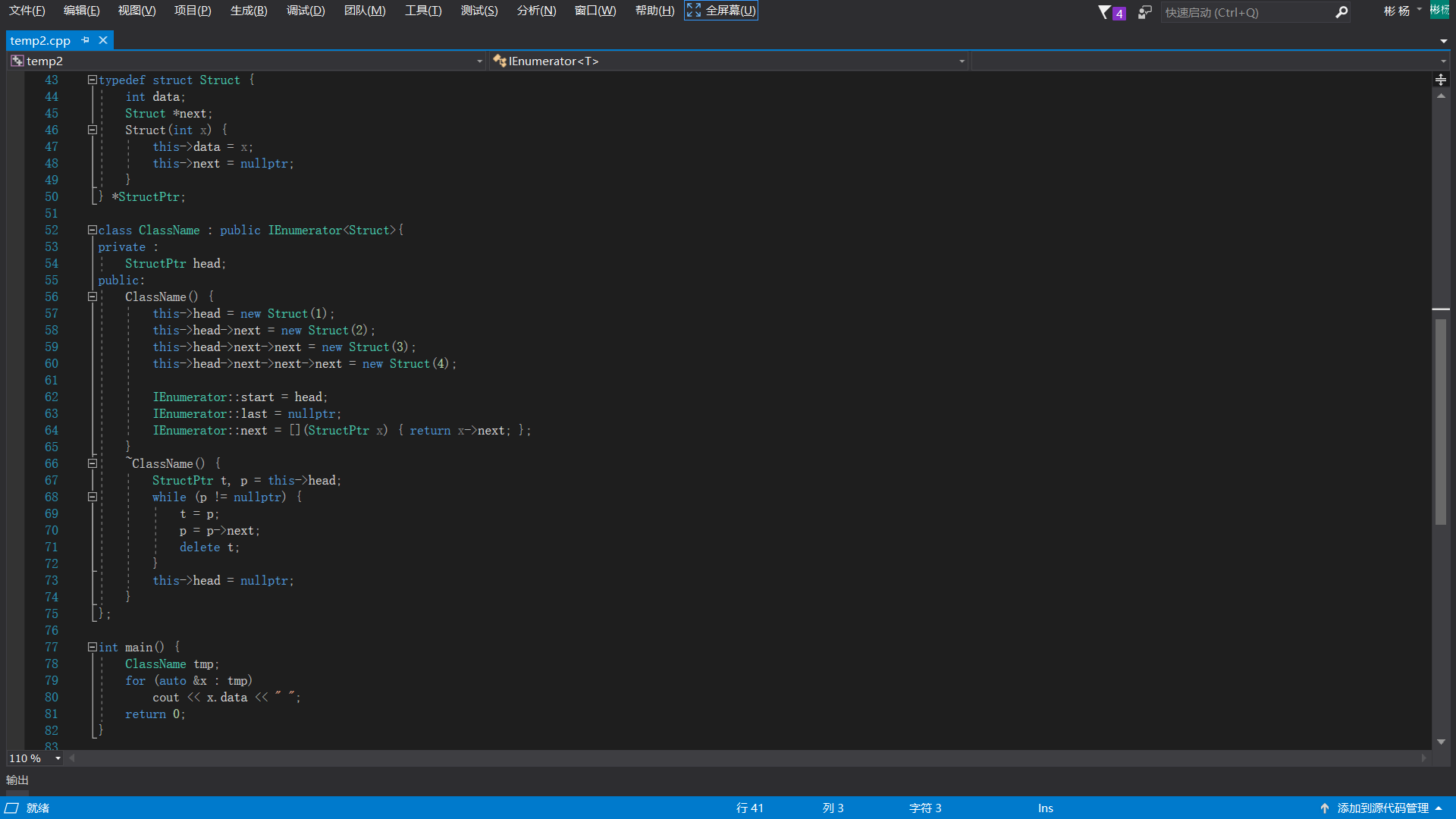Click the purple notification count badge

click(1119, 14)
